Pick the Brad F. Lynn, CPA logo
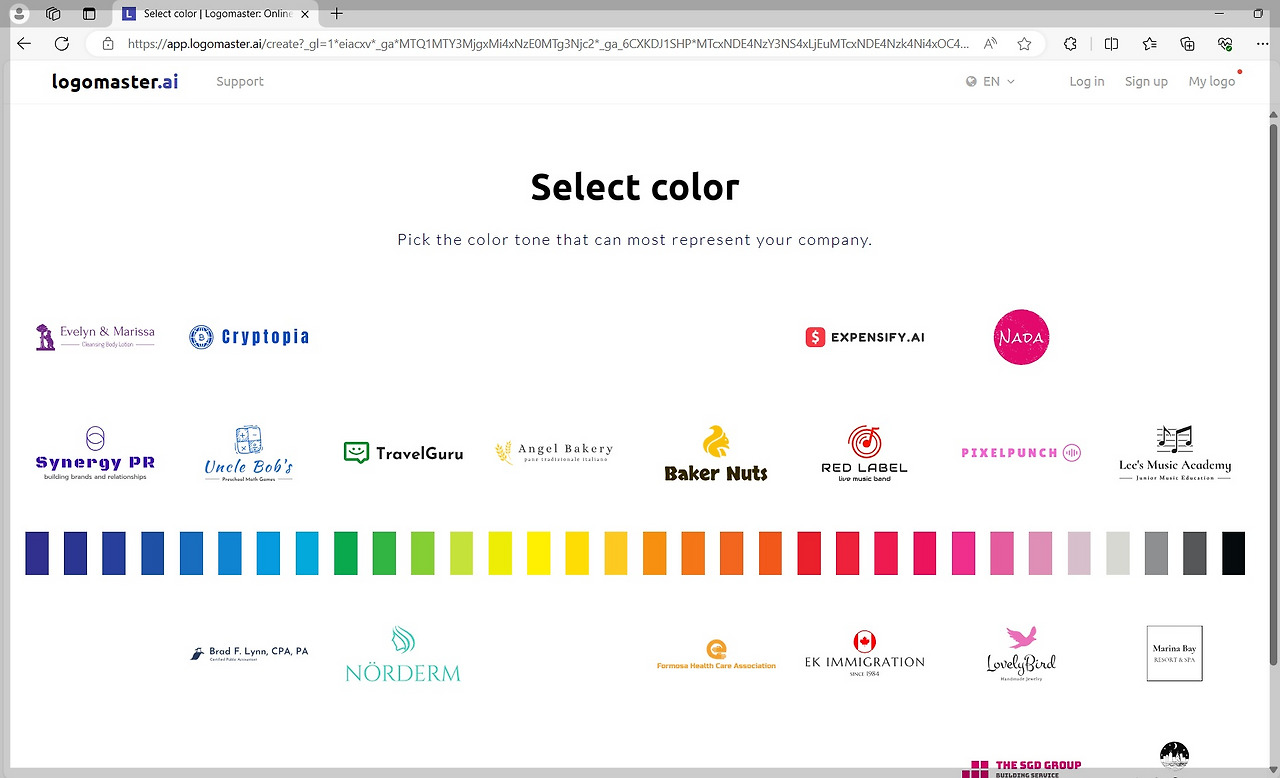 click(249, 653)
